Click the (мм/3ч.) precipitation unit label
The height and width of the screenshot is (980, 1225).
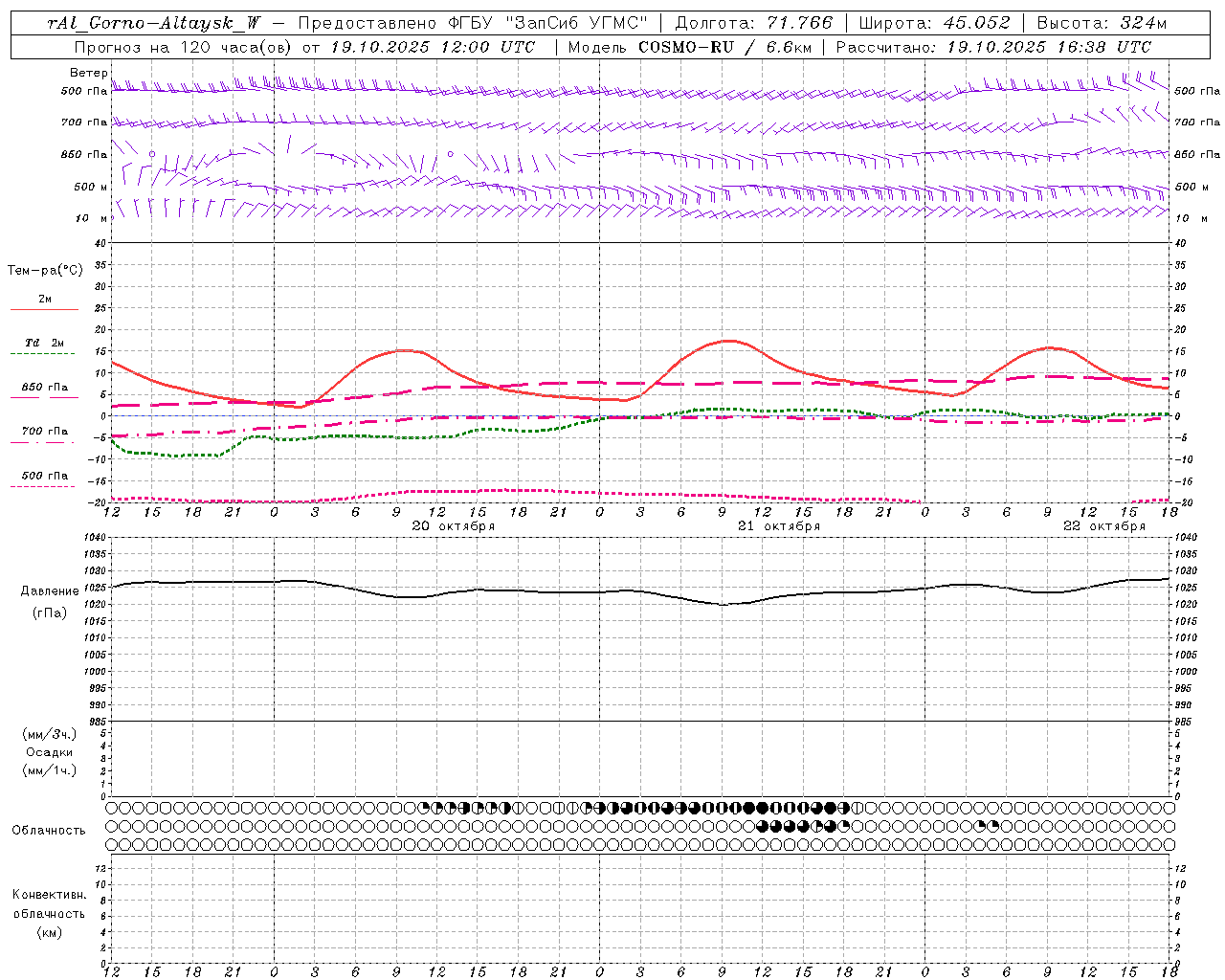(50, 734)
